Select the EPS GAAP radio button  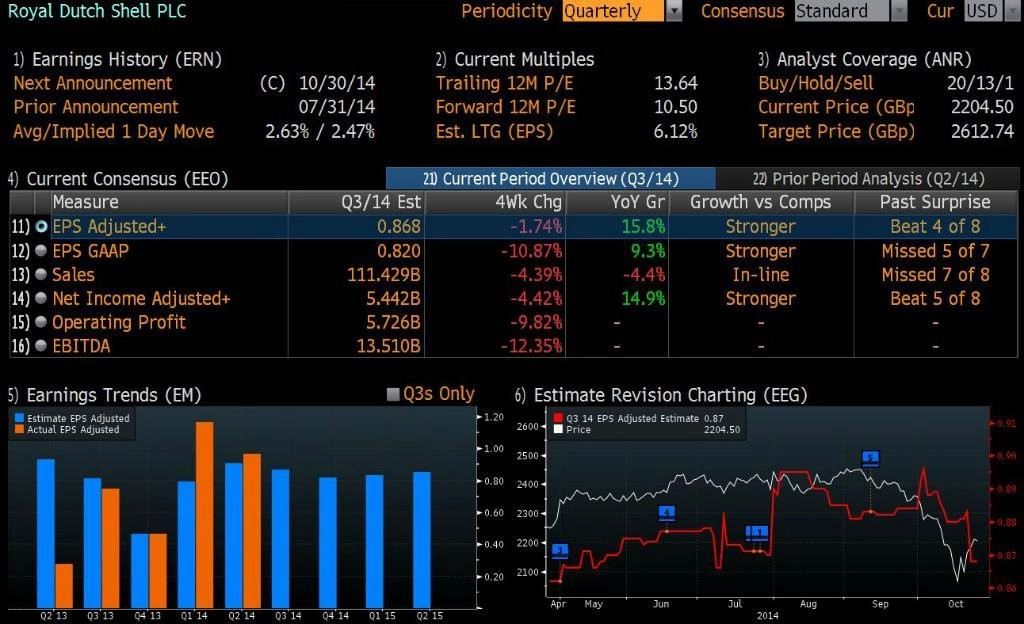[x=41, y=251]
